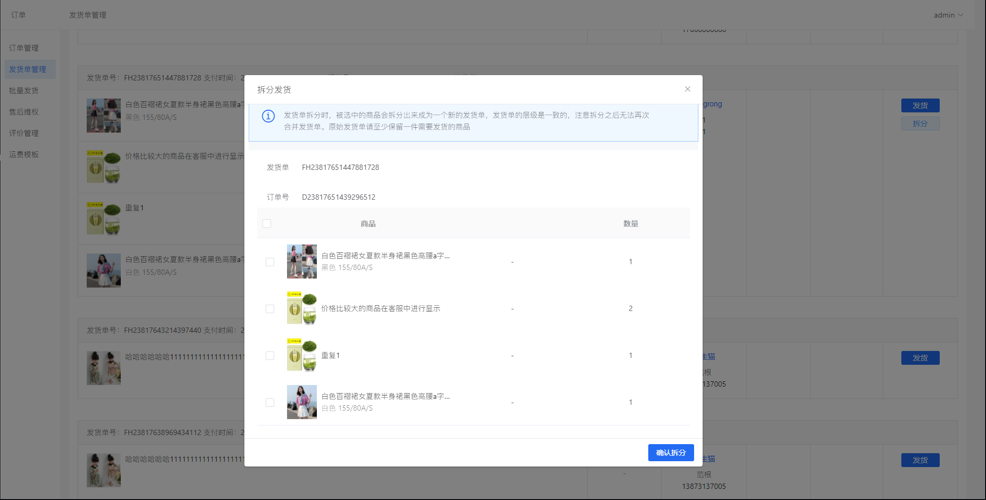This screenshot has width=986, height=500.
Task: Open 订单管理 in the sidebar
Action: [24, 48]
